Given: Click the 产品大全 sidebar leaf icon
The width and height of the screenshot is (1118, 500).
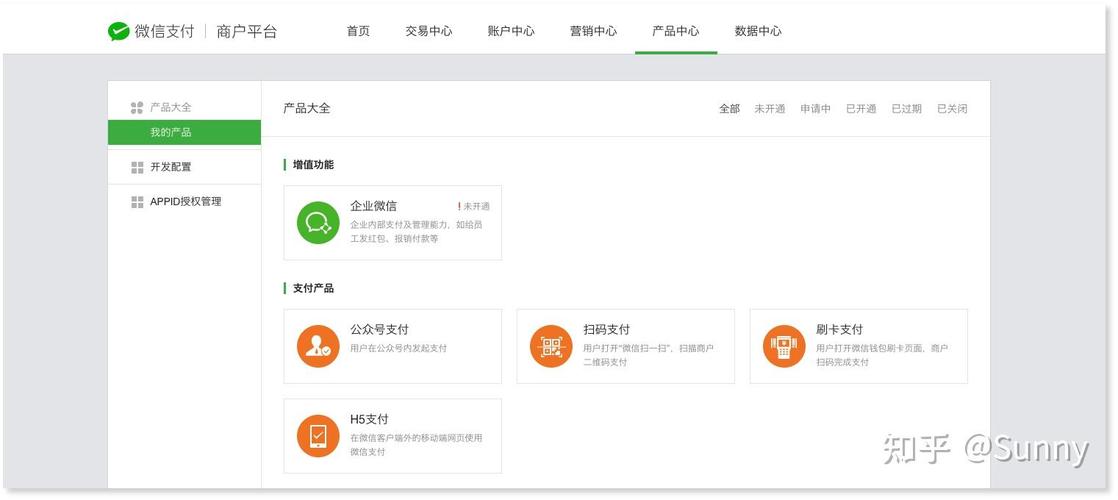Looking at the screenshot, I should click(x=137, y=108).
